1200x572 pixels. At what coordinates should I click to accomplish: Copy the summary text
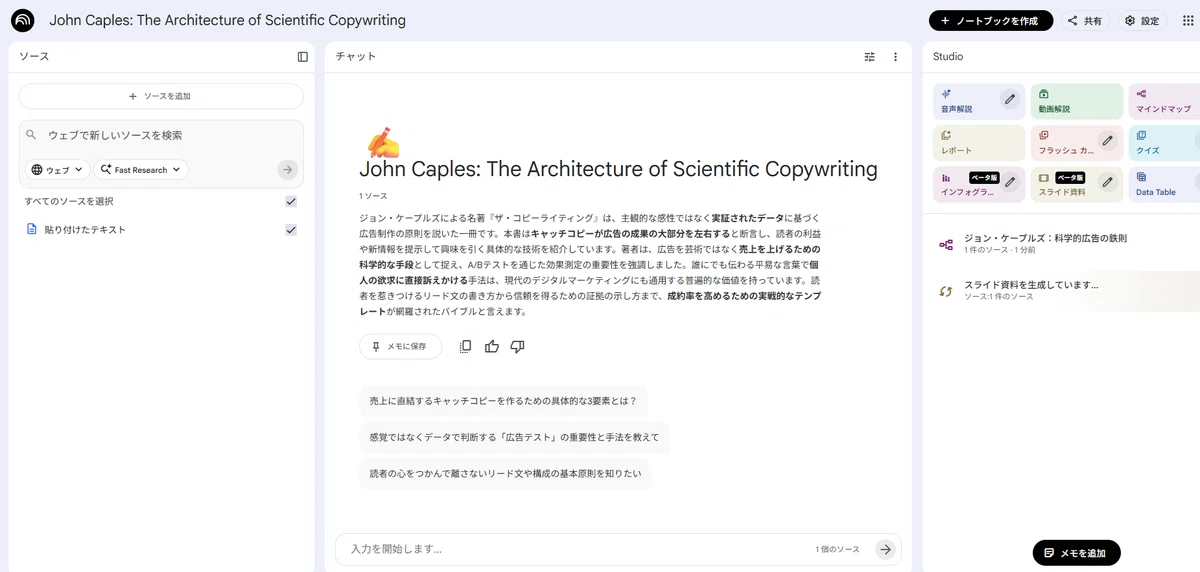[x=465, y=346]
